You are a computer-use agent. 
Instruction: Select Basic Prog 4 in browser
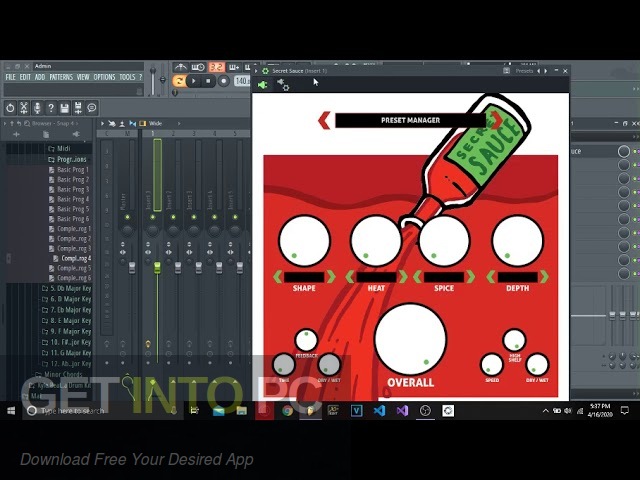69,199
